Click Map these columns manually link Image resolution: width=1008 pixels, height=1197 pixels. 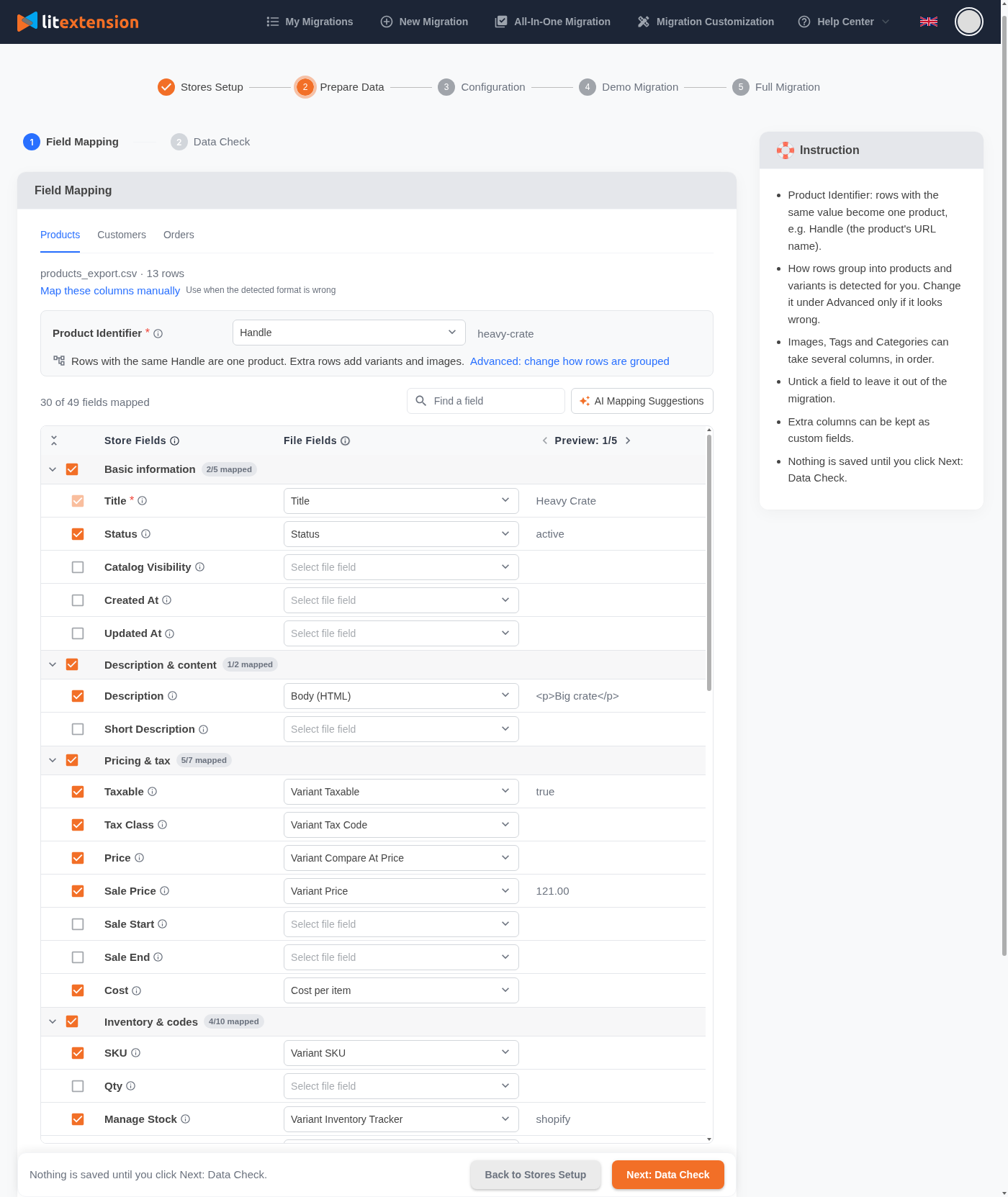[x=110, y=291]
